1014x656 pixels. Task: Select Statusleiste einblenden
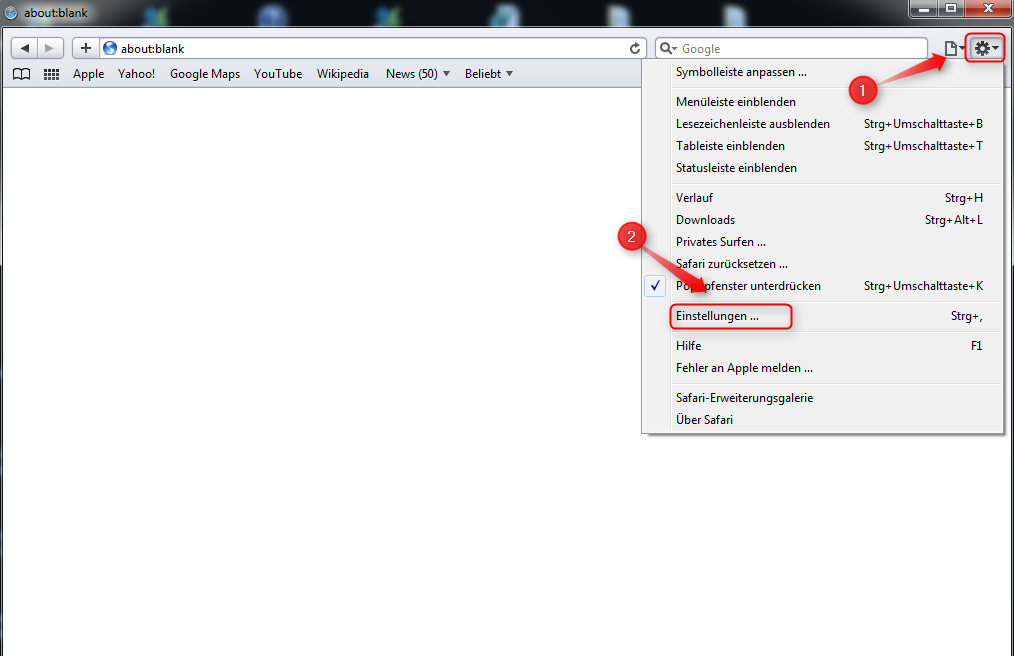(x=823, y=168)
